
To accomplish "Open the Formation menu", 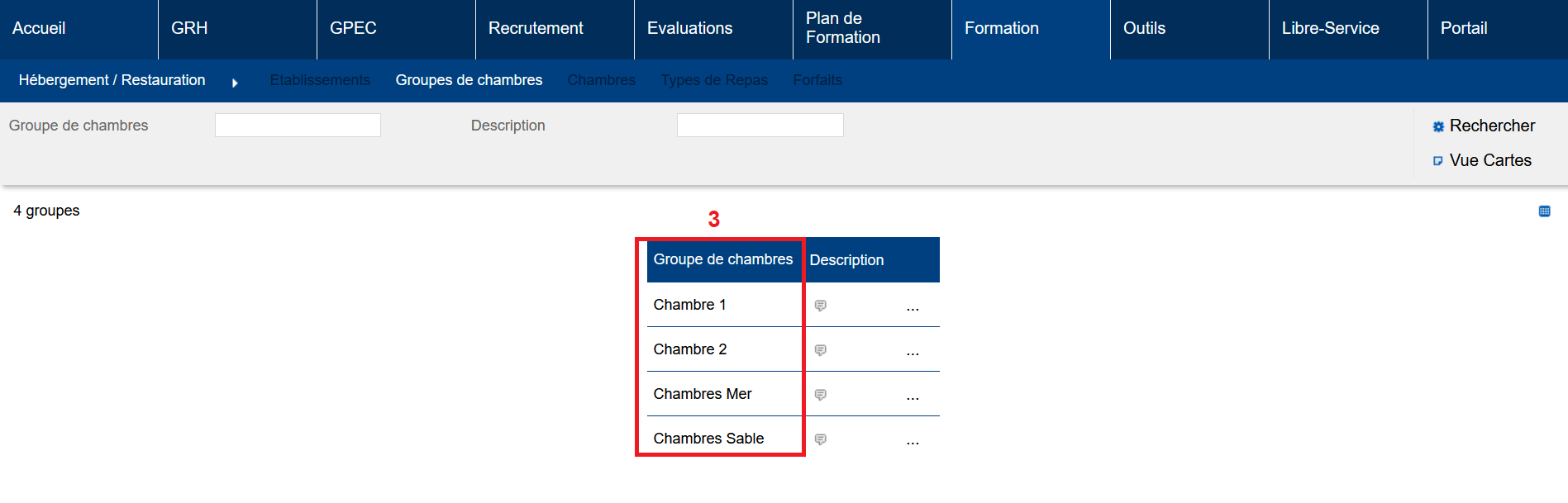I will coord(1001,28).
